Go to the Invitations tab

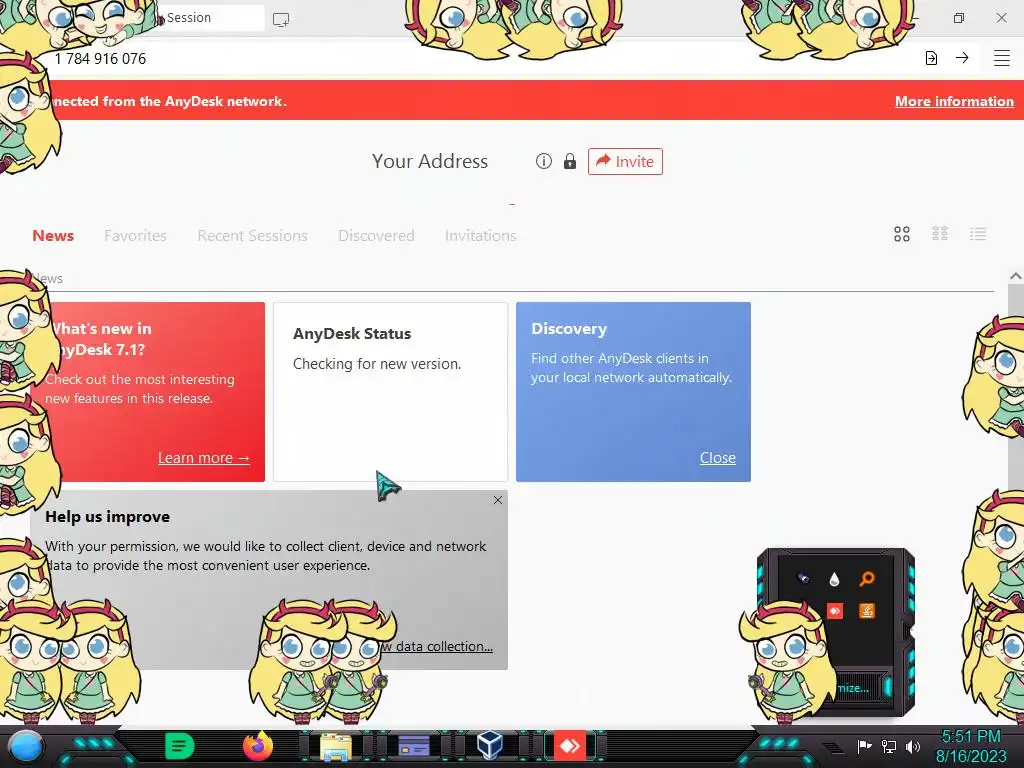481,236
